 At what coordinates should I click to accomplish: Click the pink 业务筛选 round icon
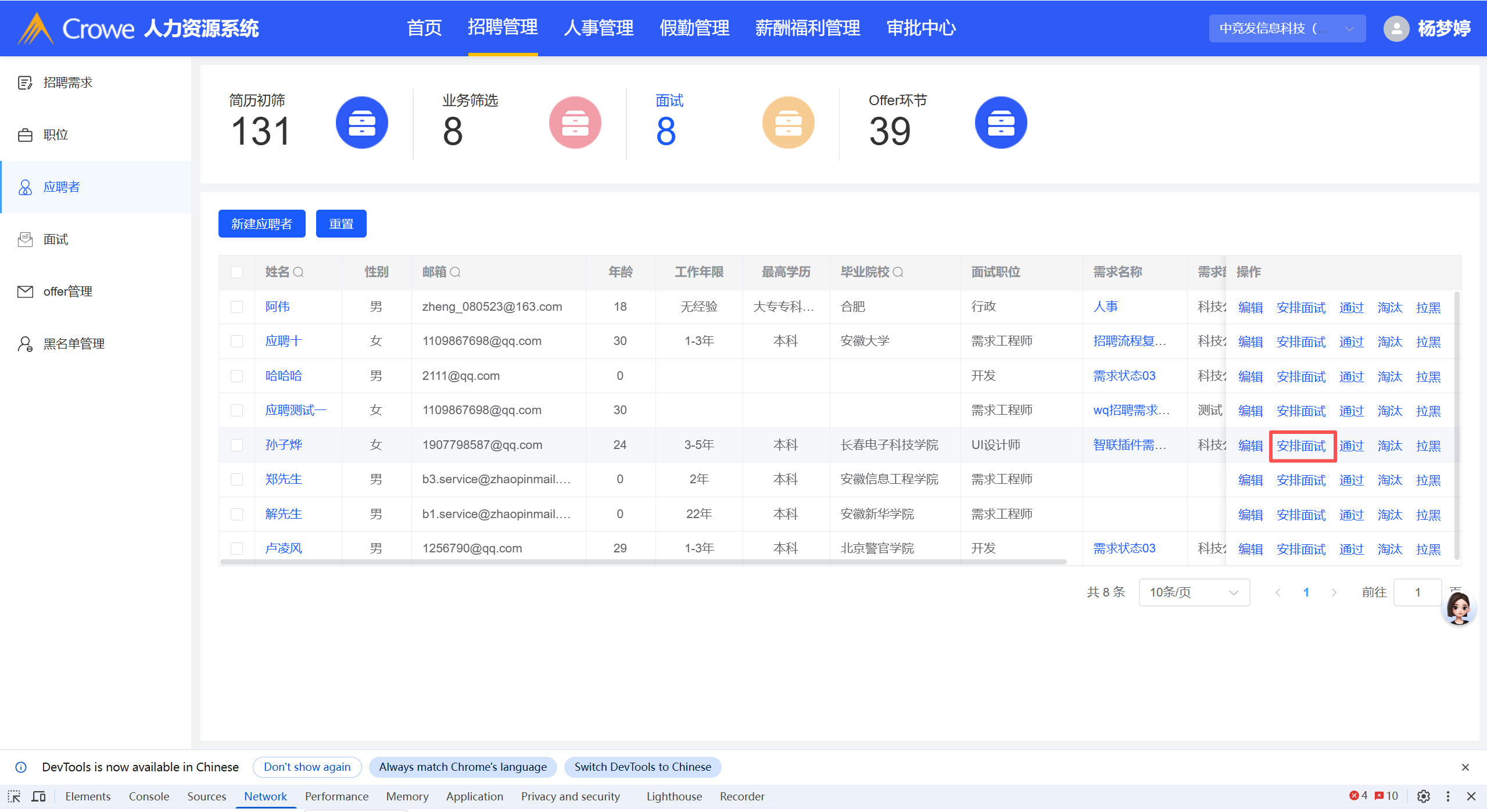click(574, 123)
